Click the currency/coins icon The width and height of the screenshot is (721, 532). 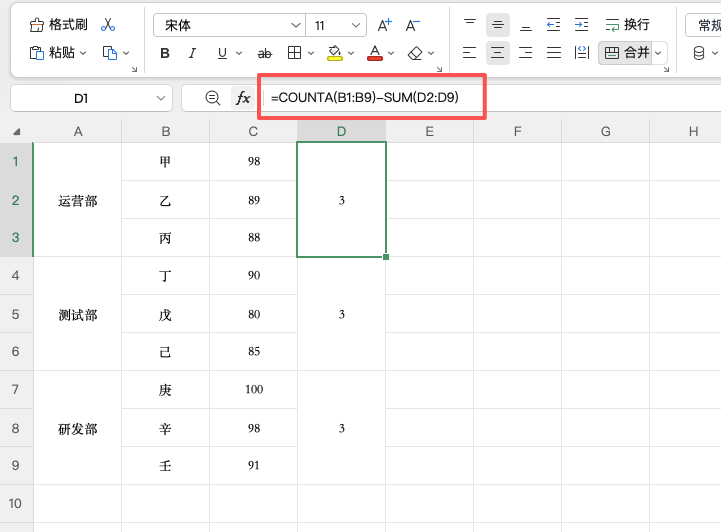tap(699, 53)
